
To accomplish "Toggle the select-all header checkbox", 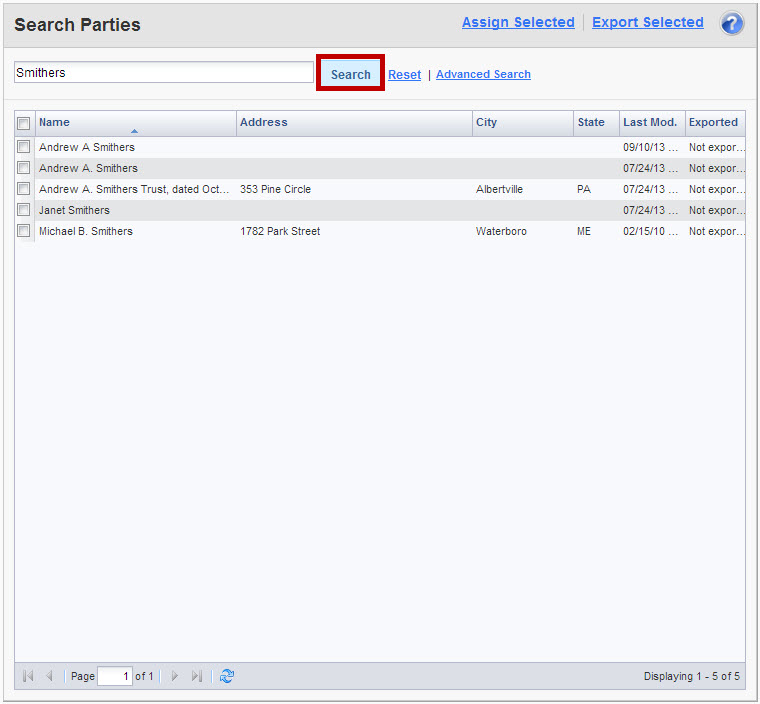I will 23,123.
